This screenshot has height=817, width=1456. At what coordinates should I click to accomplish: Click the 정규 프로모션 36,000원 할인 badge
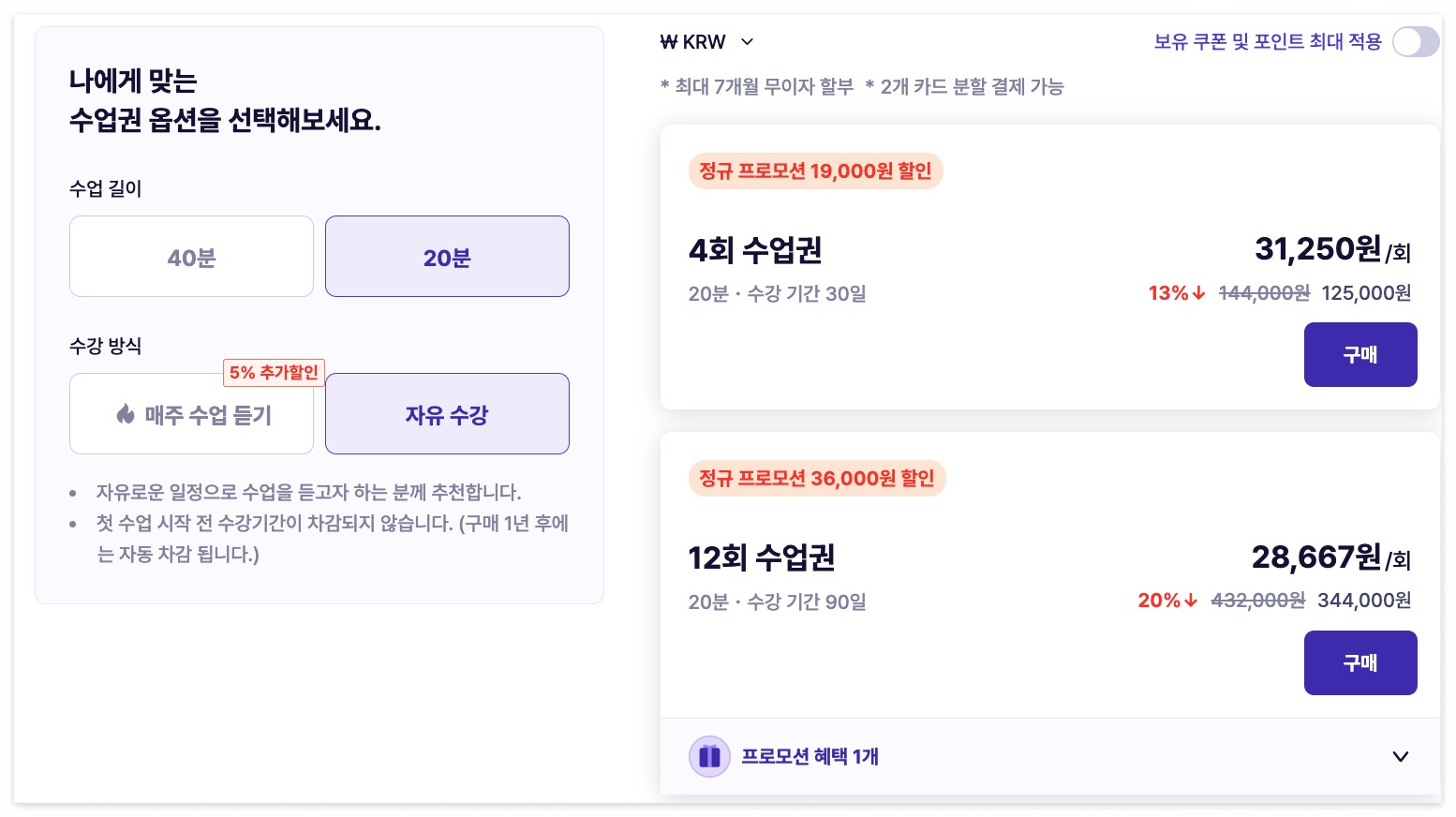pyautogui.click(x=817, y=478)
